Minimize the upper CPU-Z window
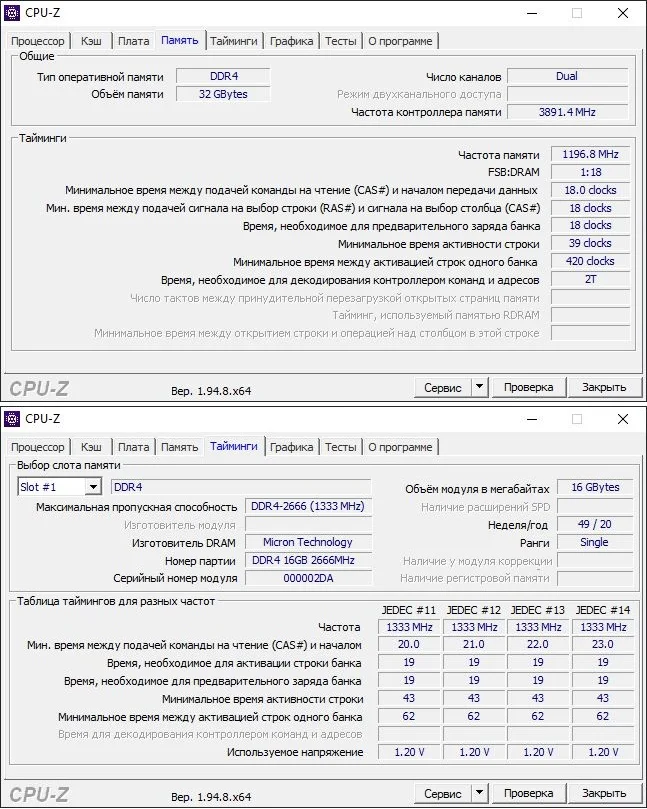The width and height of the screenshot is (647, 809). [531, 13]
